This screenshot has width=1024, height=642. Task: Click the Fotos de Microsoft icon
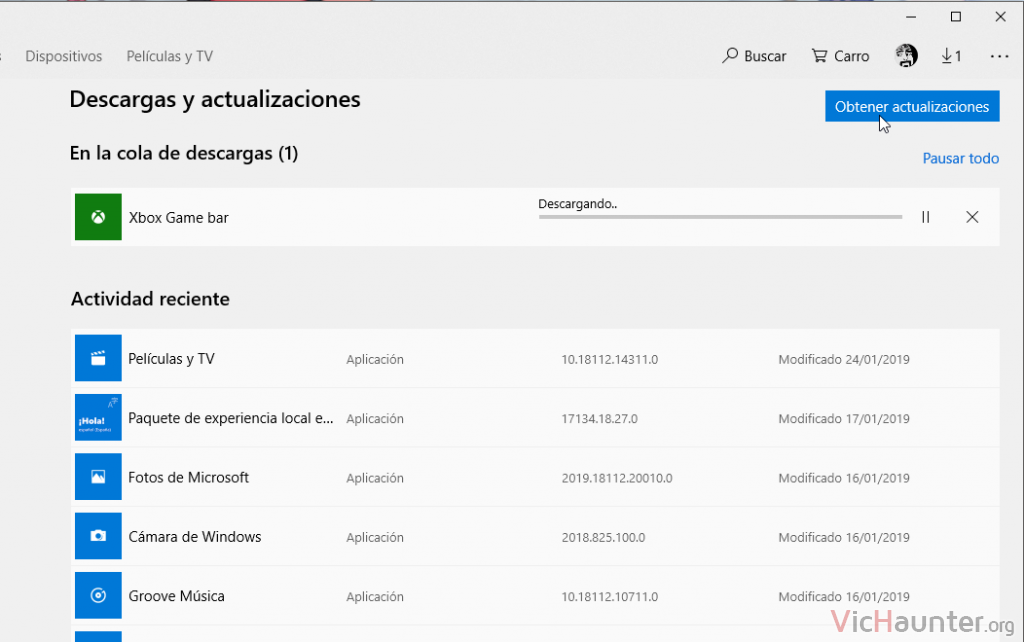pyautogui.click(x=98, y=477)
